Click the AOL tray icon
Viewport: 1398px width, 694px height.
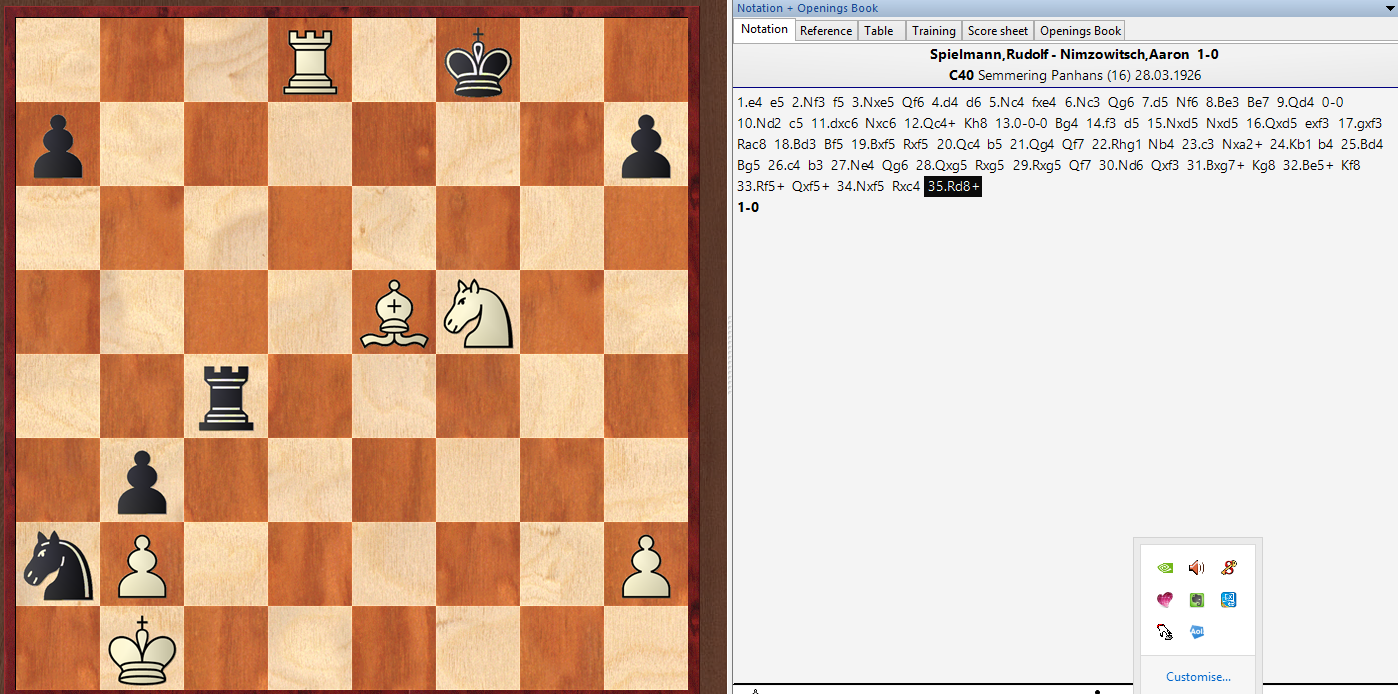(x=1197, y=632)
